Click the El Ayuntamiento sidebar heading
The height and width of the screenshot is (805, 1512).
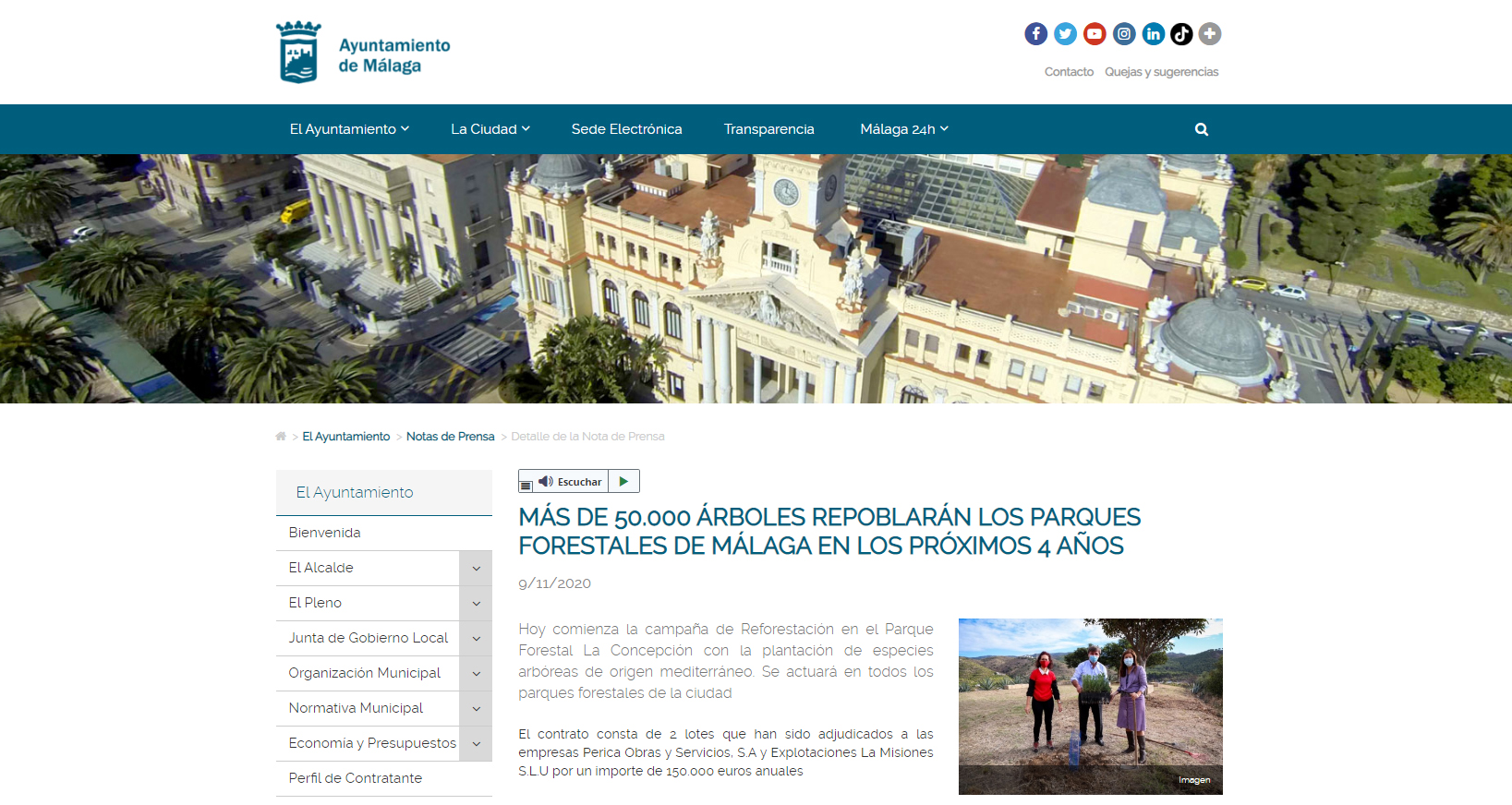(383, 492)
